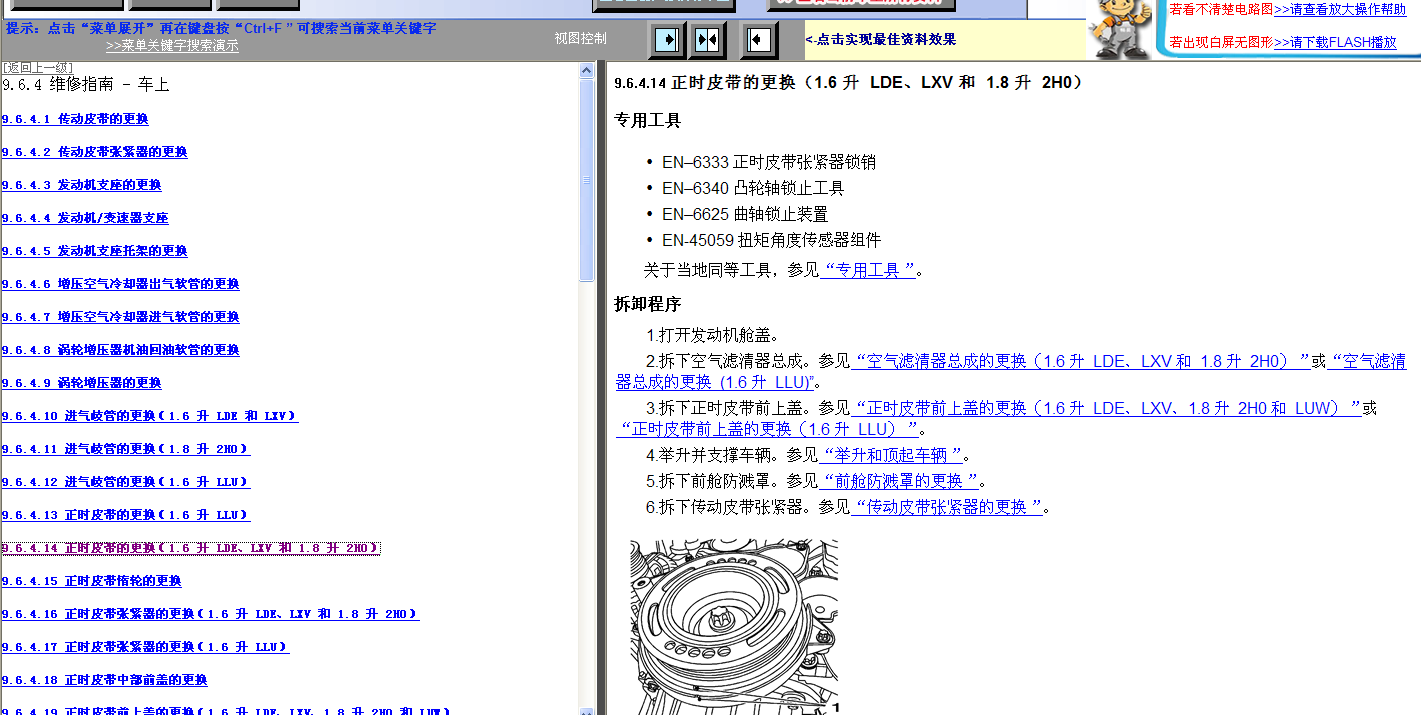Follow the "举升和顶起车辆" link
The image size is (1421, 715).
[x=892, y=455]
